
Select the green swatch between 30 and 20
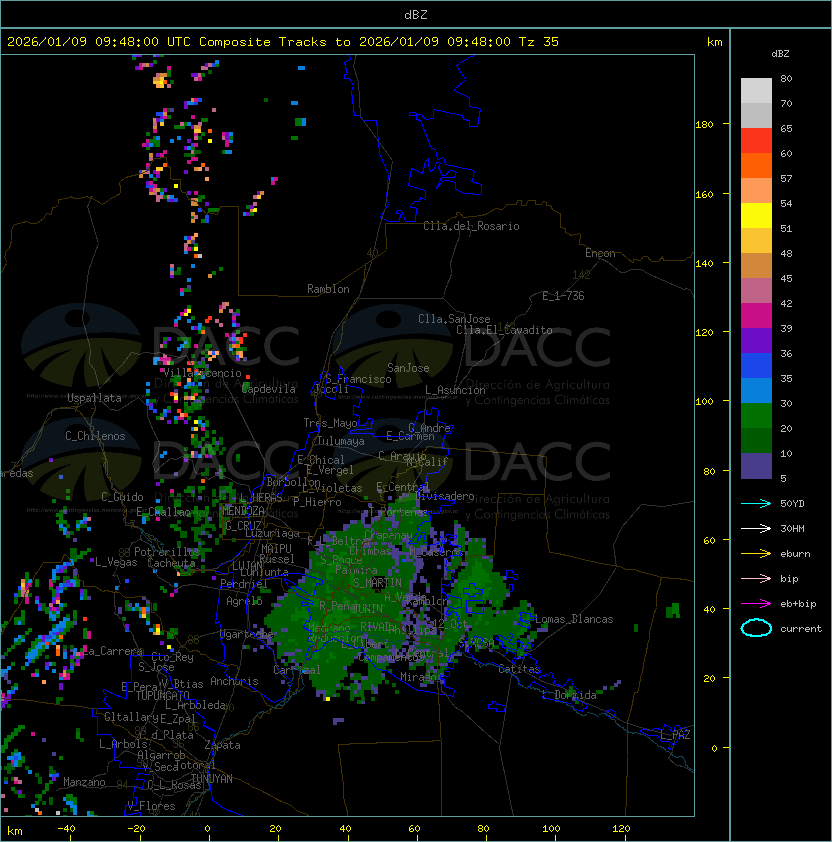tap(756, 416)
